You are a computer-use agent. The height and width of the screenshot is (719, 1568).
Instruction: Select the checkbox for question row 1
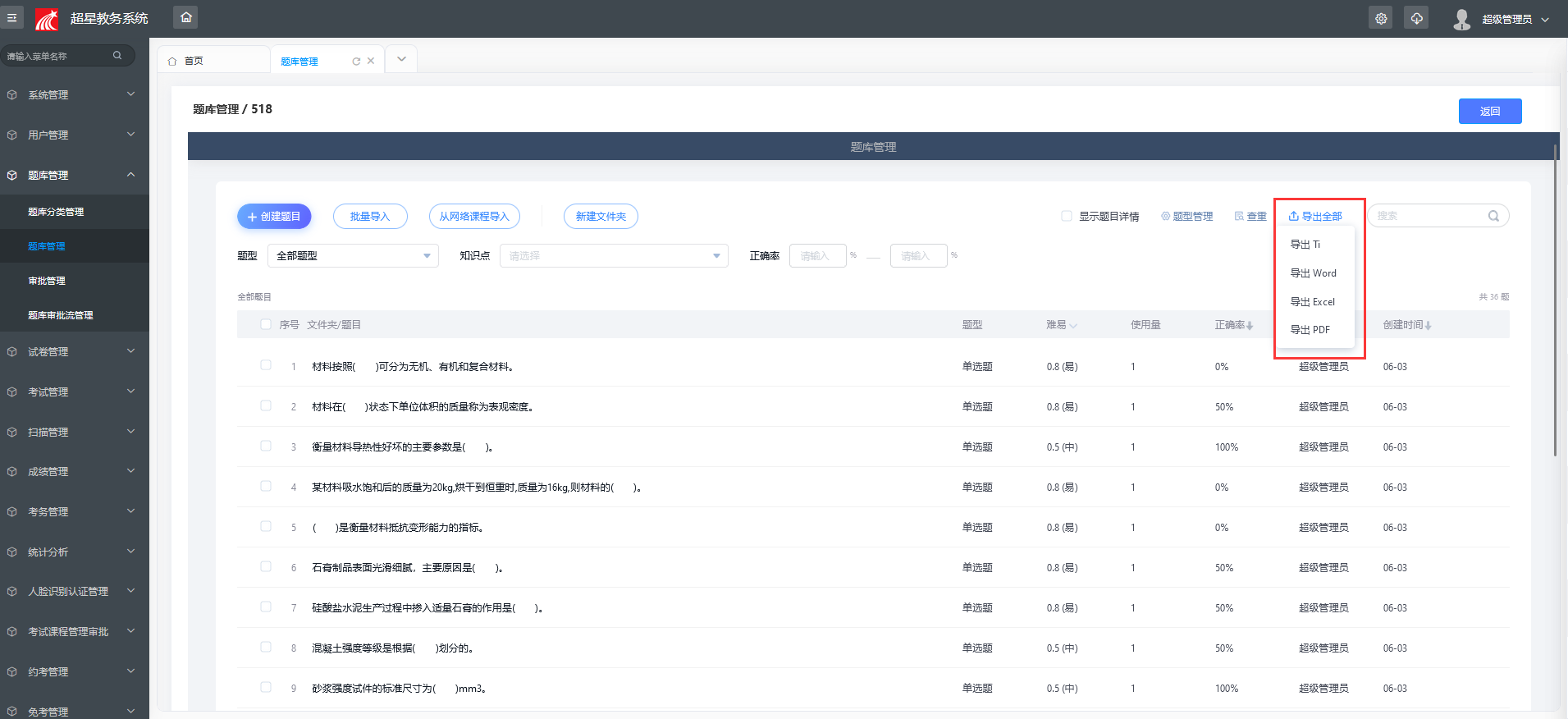click(x=266, y=365)
